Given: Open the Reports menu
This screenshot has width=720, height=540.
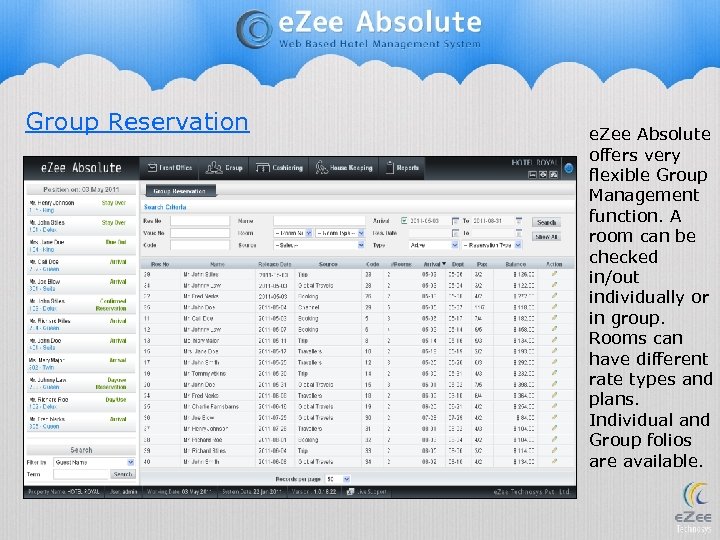Looking at the screenshot, I should pyautogui.click(x=402, y=168).
